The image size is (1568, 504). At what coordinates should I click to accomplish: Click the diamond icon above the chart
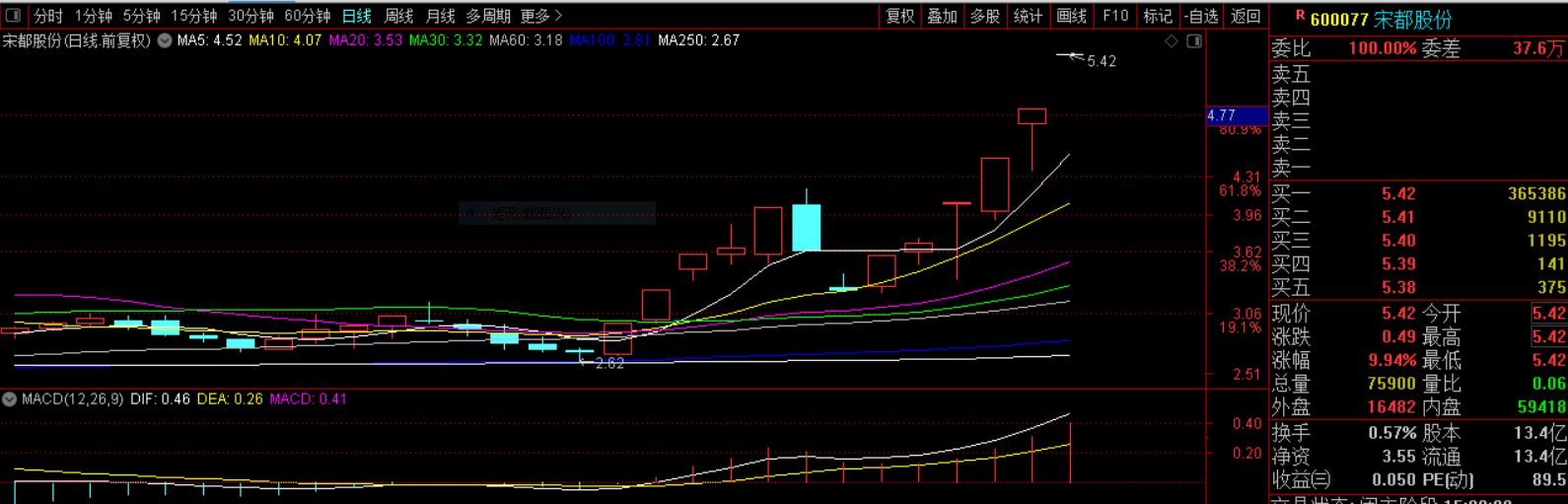pos(1172,40)
